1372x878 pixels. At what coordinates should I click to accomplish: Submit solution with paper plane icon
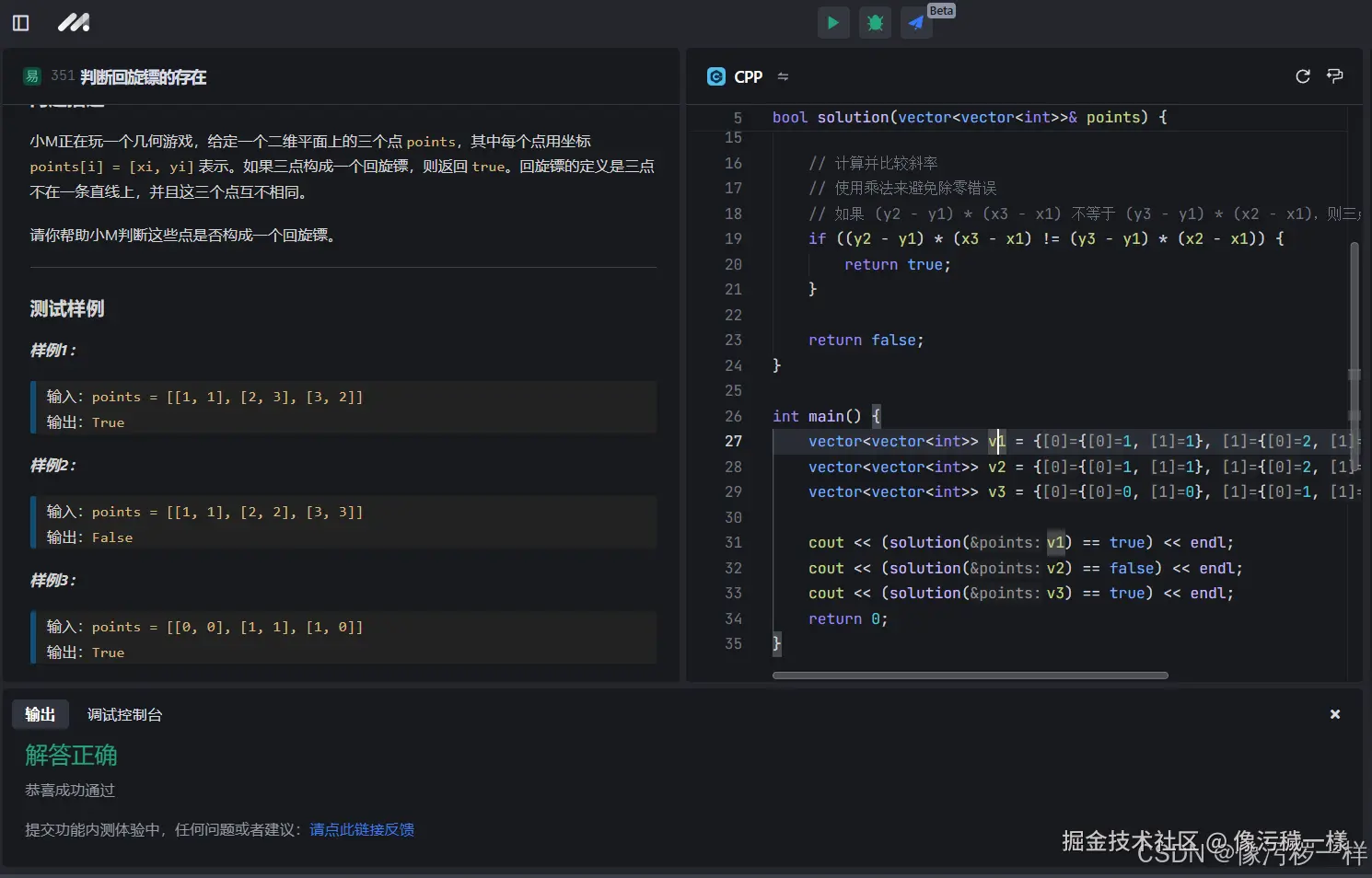pyautogui.click(x=916, y=23)
